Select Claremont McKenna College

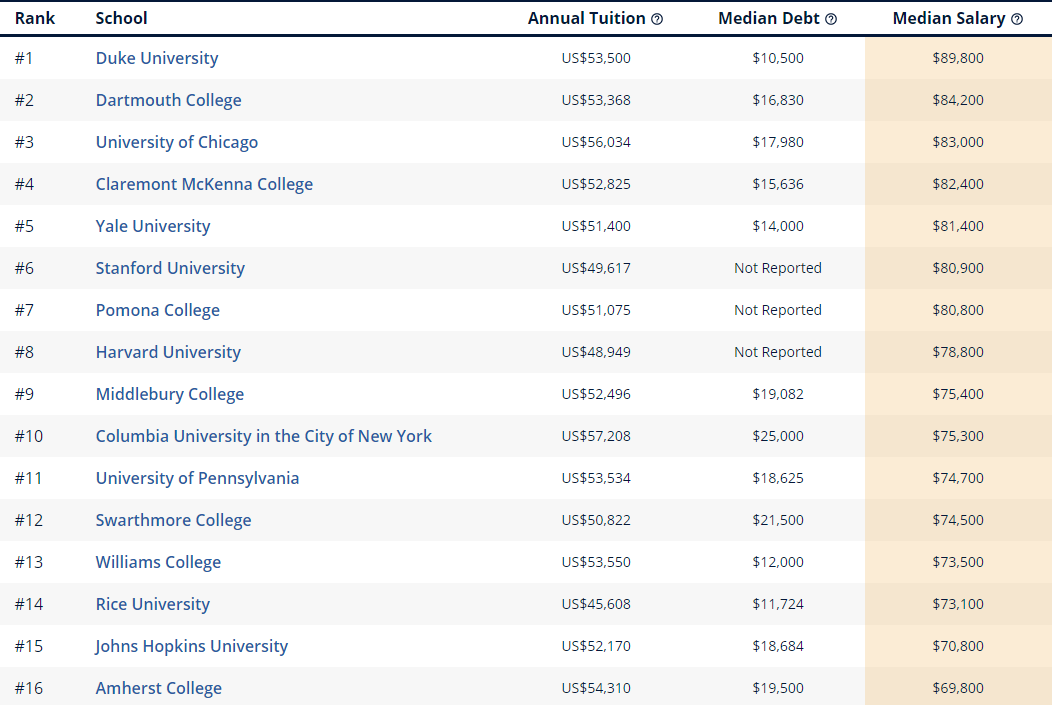pyautogui.click(x=204, y=184)
